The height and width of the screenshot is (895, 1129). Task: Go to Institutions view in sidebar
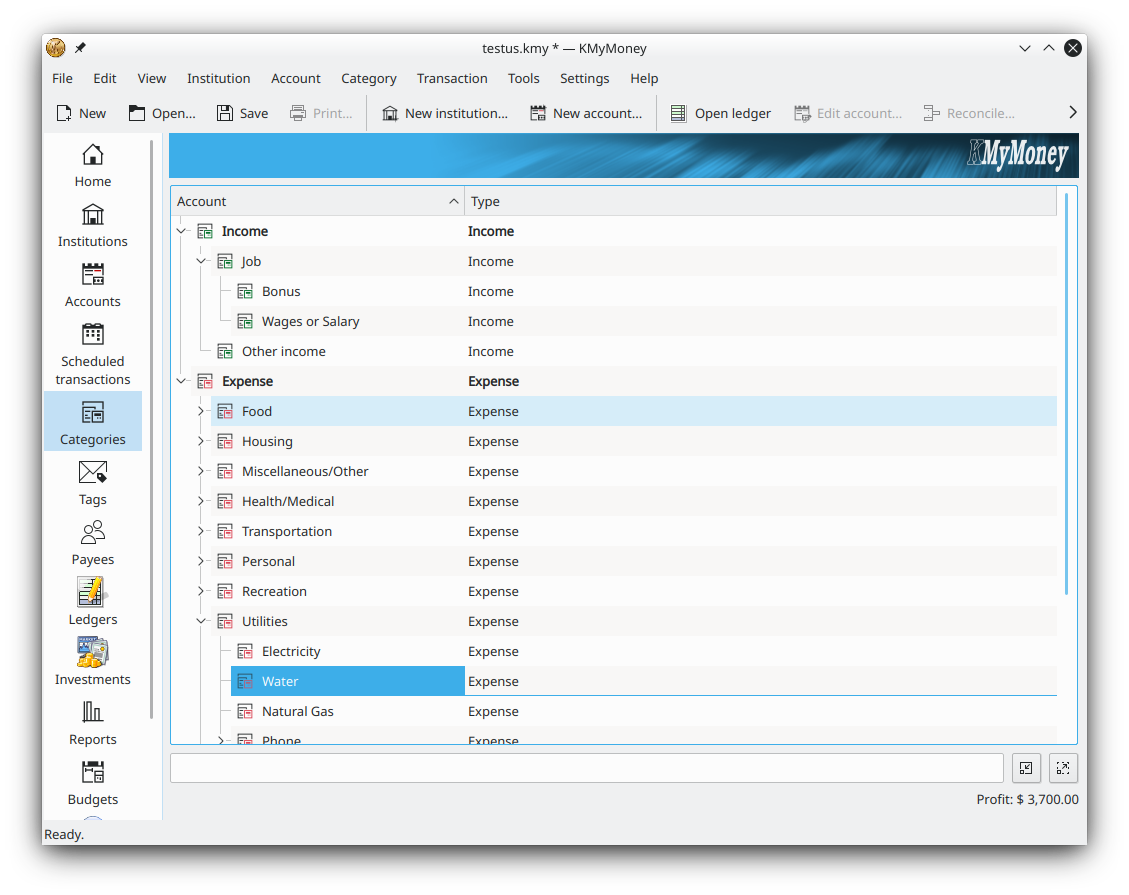pos(92,225)
